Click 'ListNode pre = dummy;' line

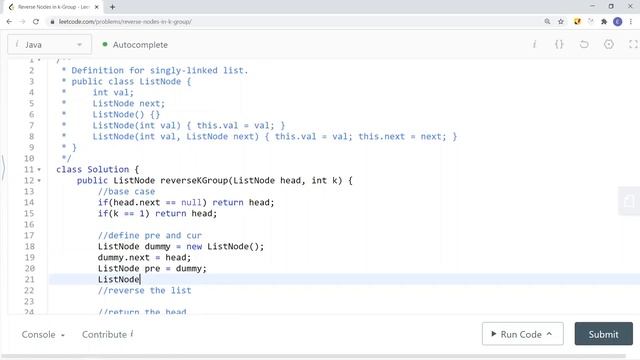click(152, 269)
